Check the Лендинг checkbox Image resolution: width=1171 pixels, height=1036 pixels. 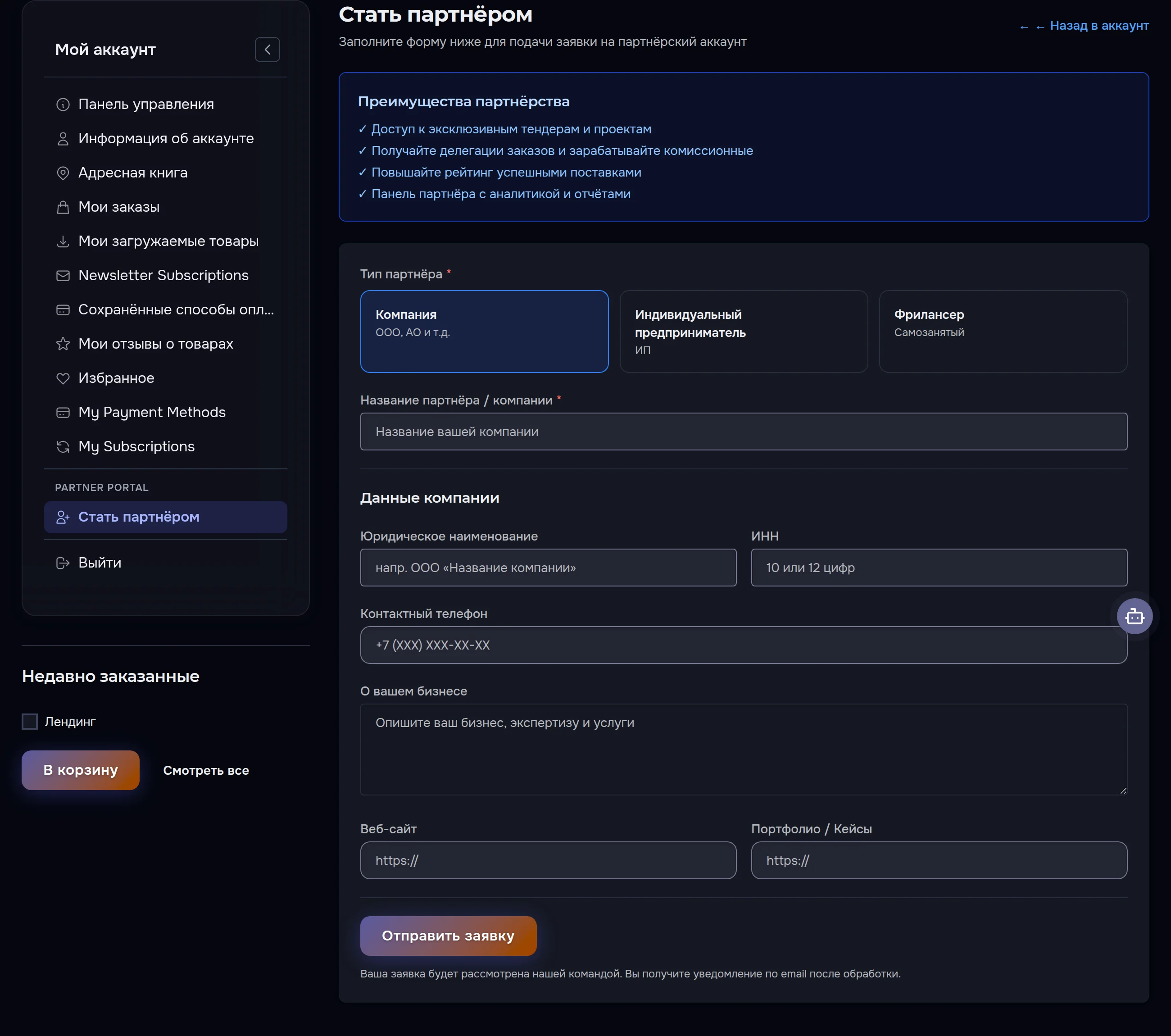30,722
